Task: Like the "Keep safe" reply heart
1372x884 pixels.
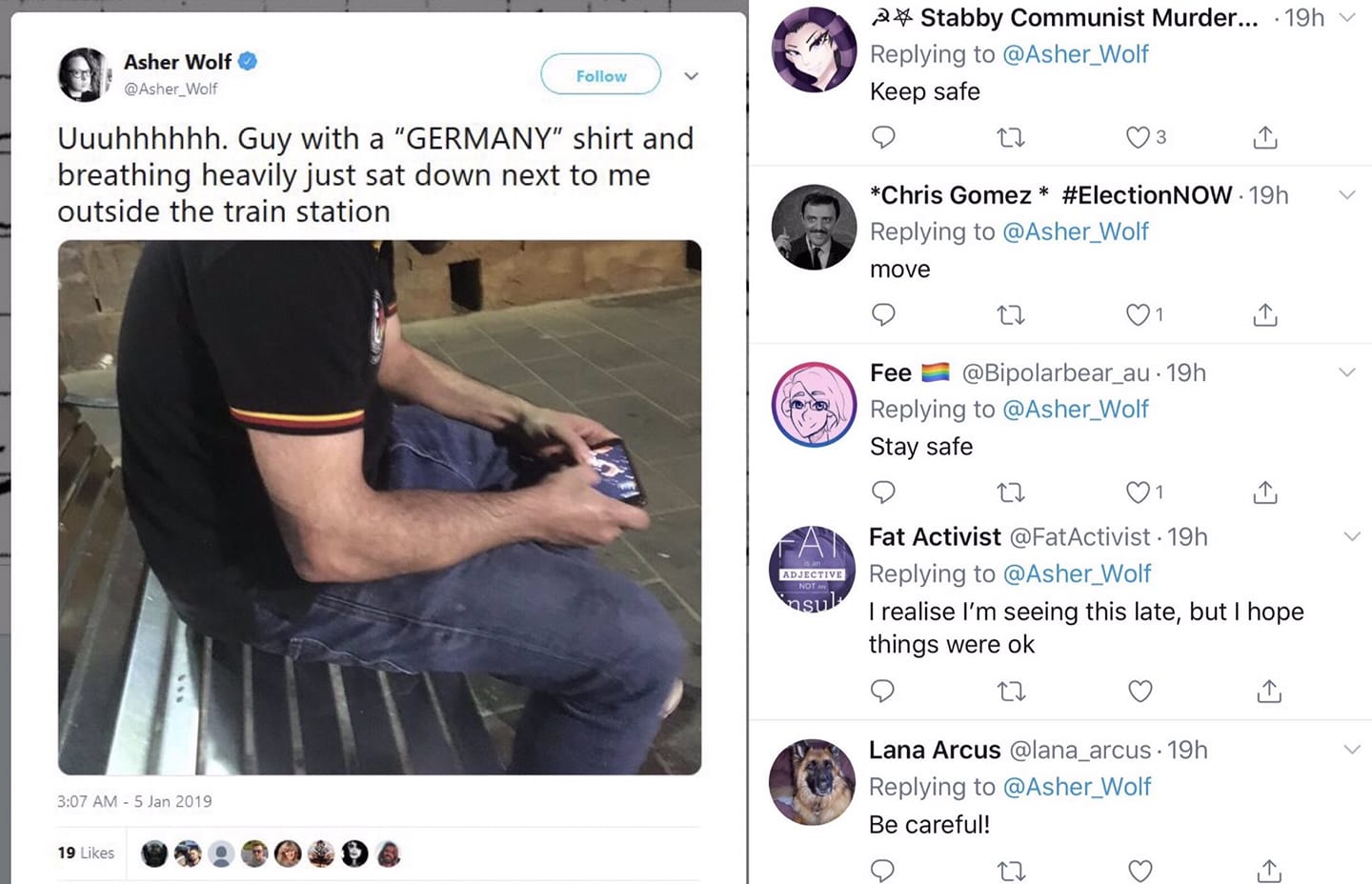Action: (1138, 137)
